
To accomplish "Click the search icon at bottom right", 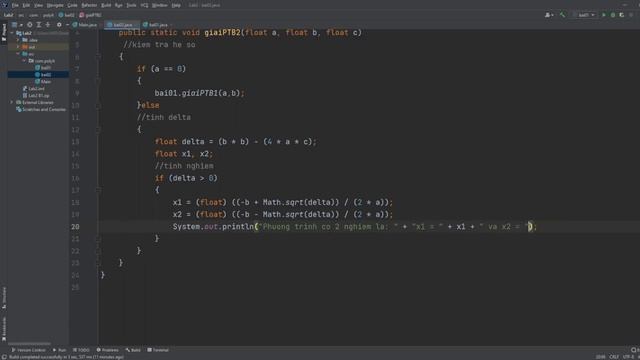I will click(633, 350).
